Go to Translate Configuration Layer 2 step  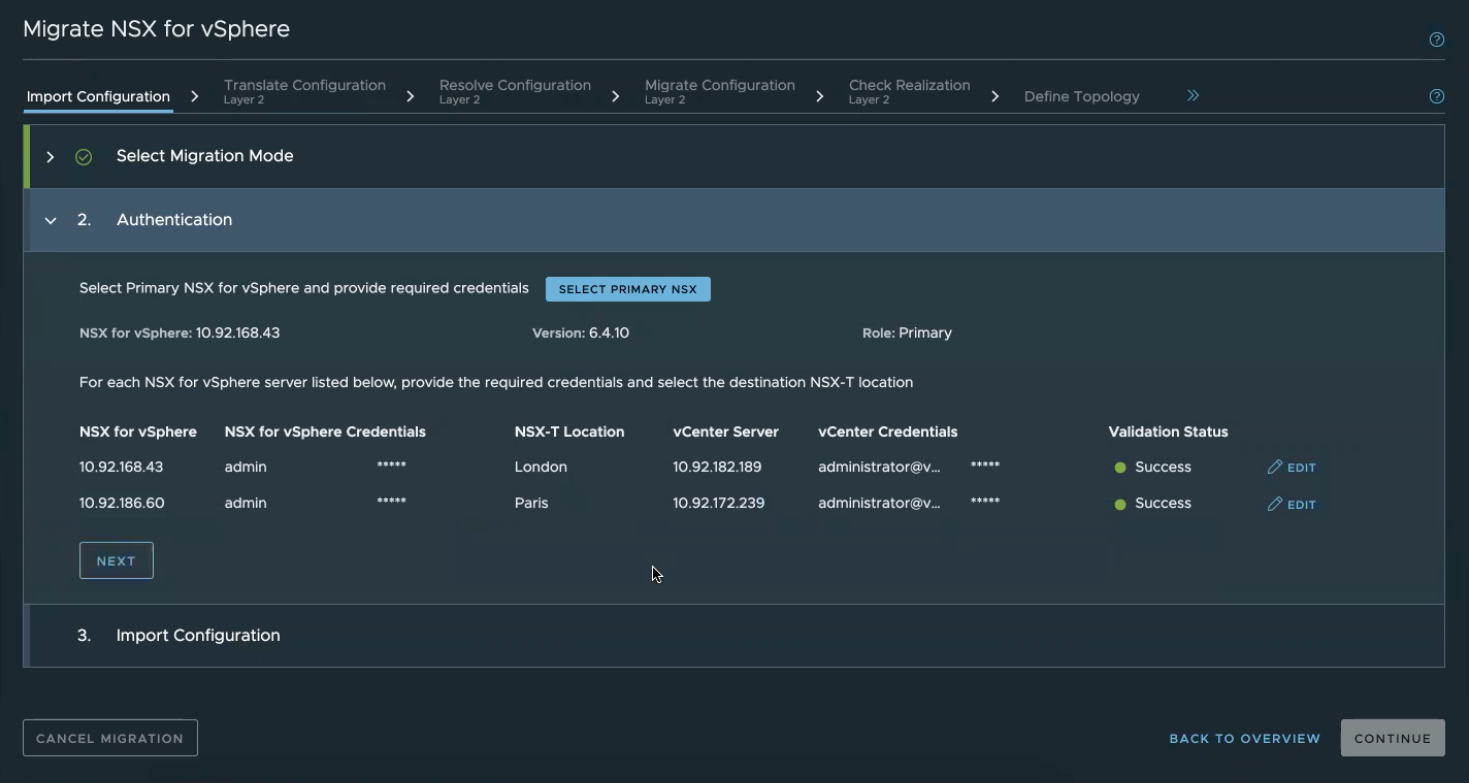click(304, 91)
